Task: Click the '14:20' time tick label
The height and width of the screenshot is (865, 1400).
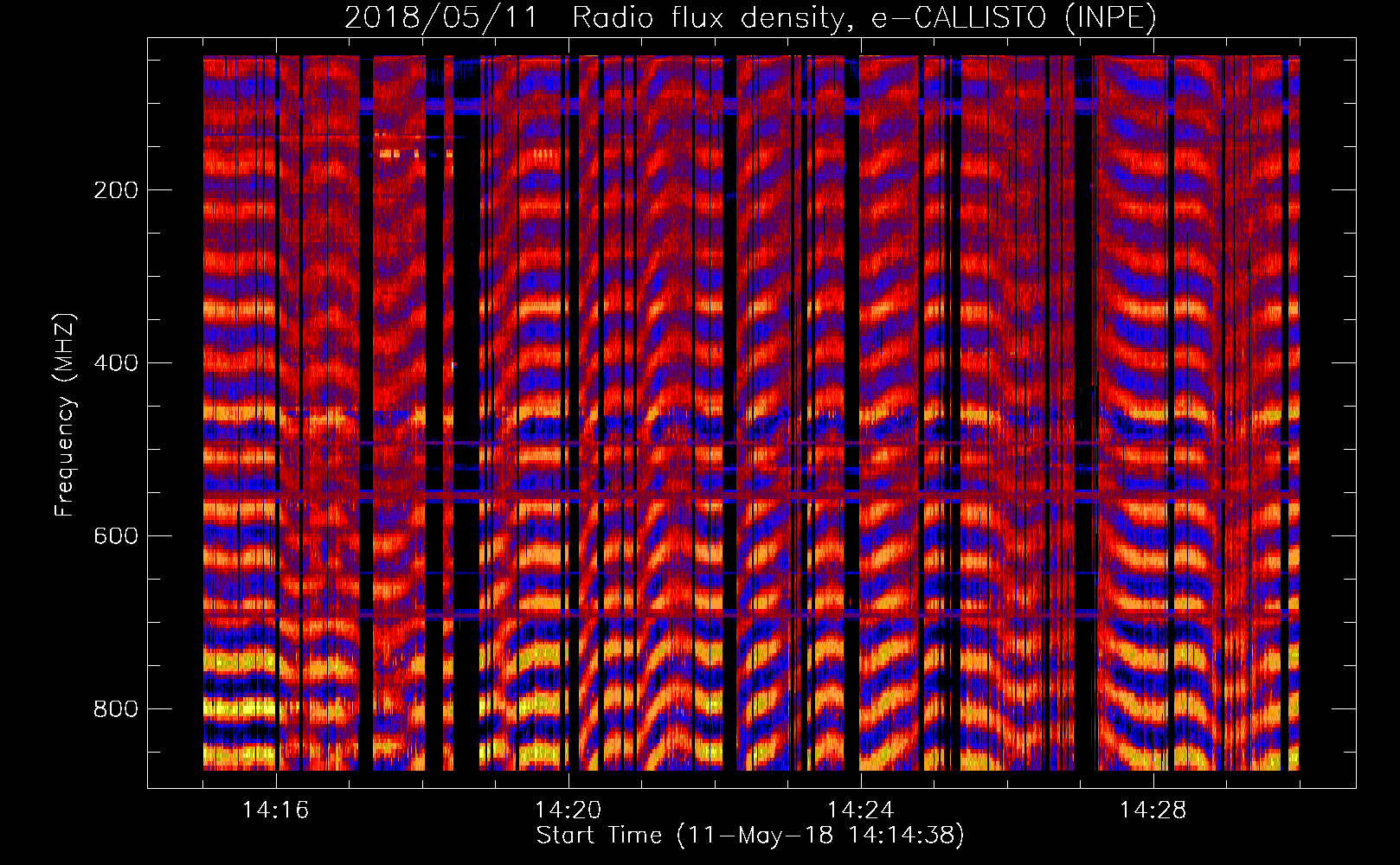Action: (x=568, y=811)
